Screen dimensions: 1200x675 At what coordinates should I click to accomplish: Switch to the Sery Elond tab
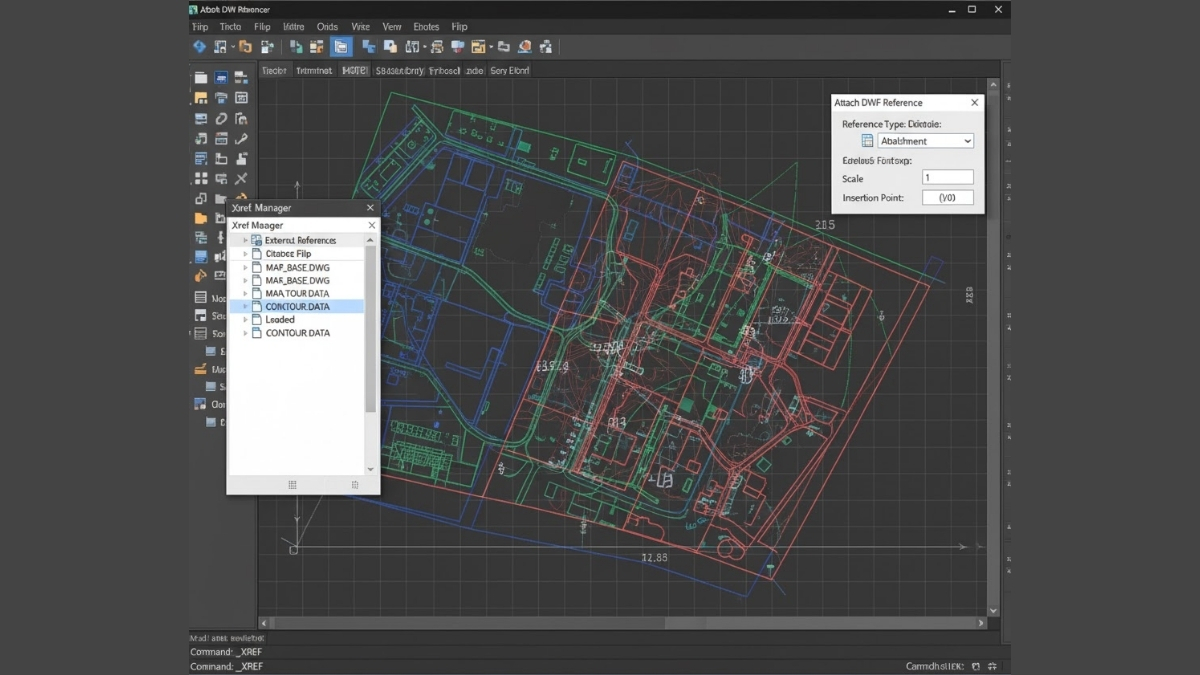pos(510,71)
